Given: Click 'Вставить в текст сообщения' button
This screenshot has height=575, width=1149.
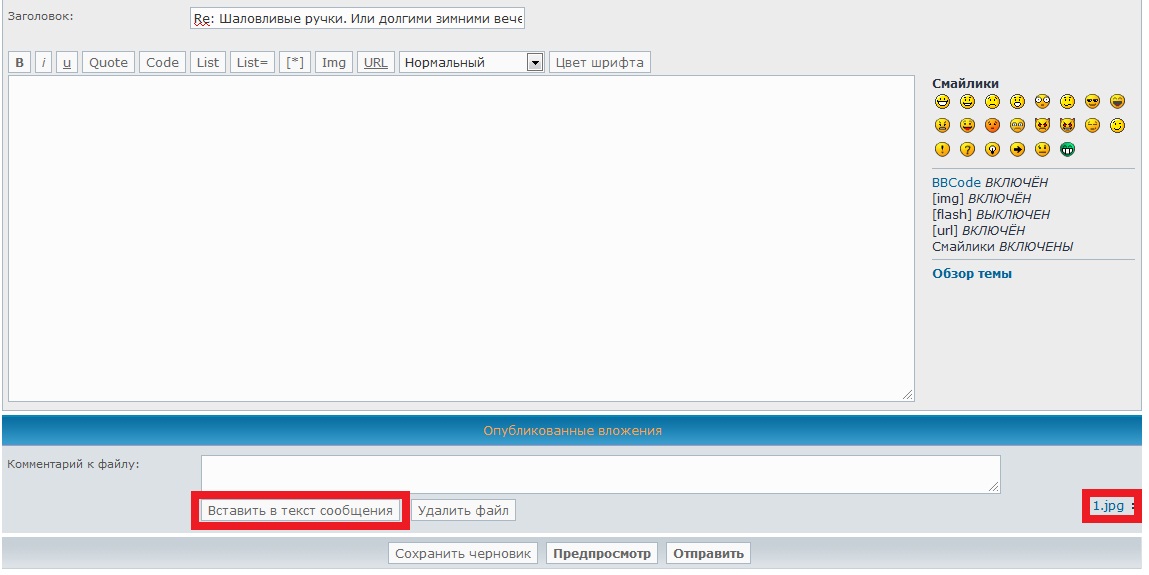Looking at the screenshot, I should coord(300,511).
